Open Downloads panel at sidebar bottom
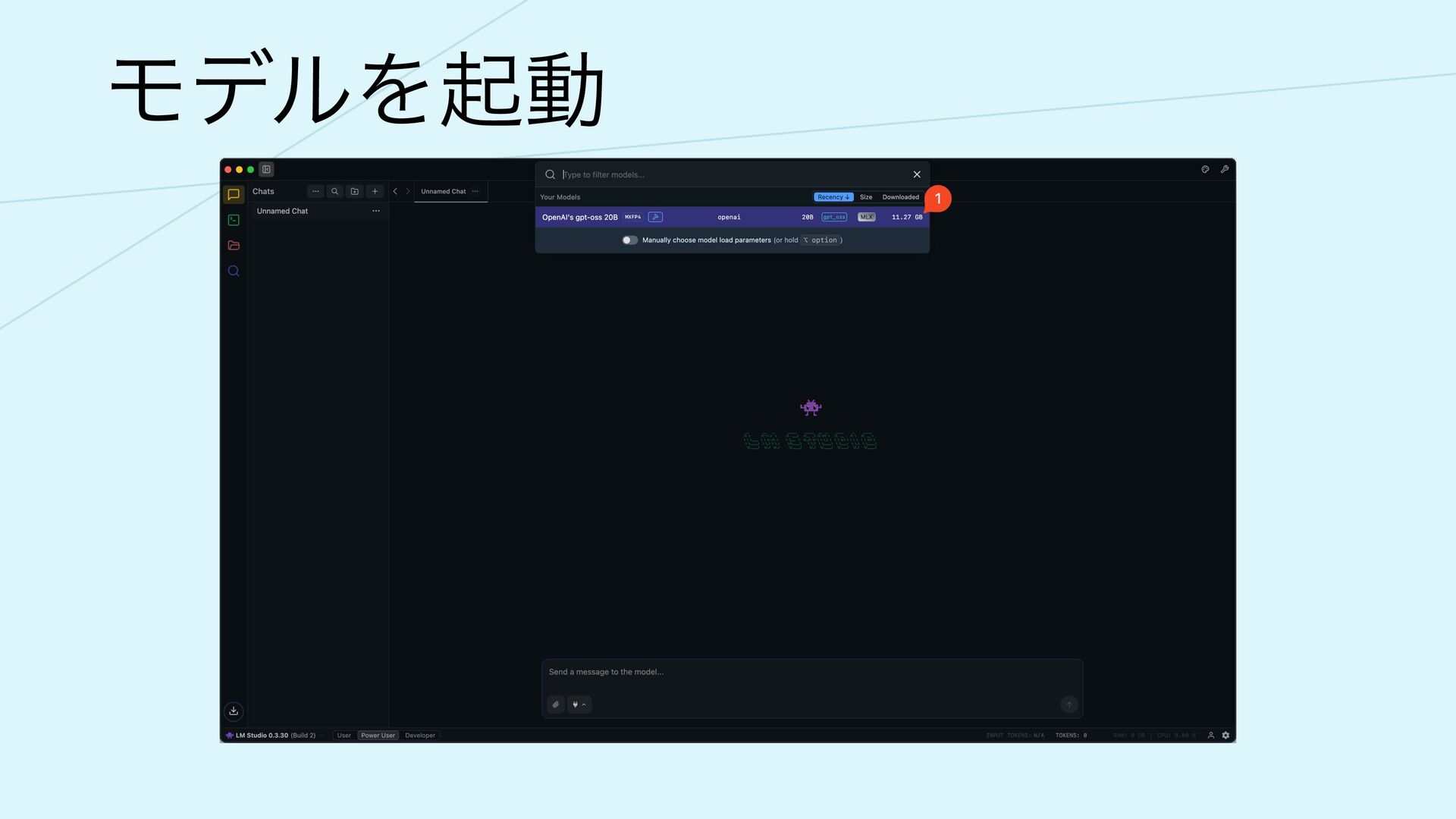The height and width of the screenshot is (819, 1456). [234, 711]
